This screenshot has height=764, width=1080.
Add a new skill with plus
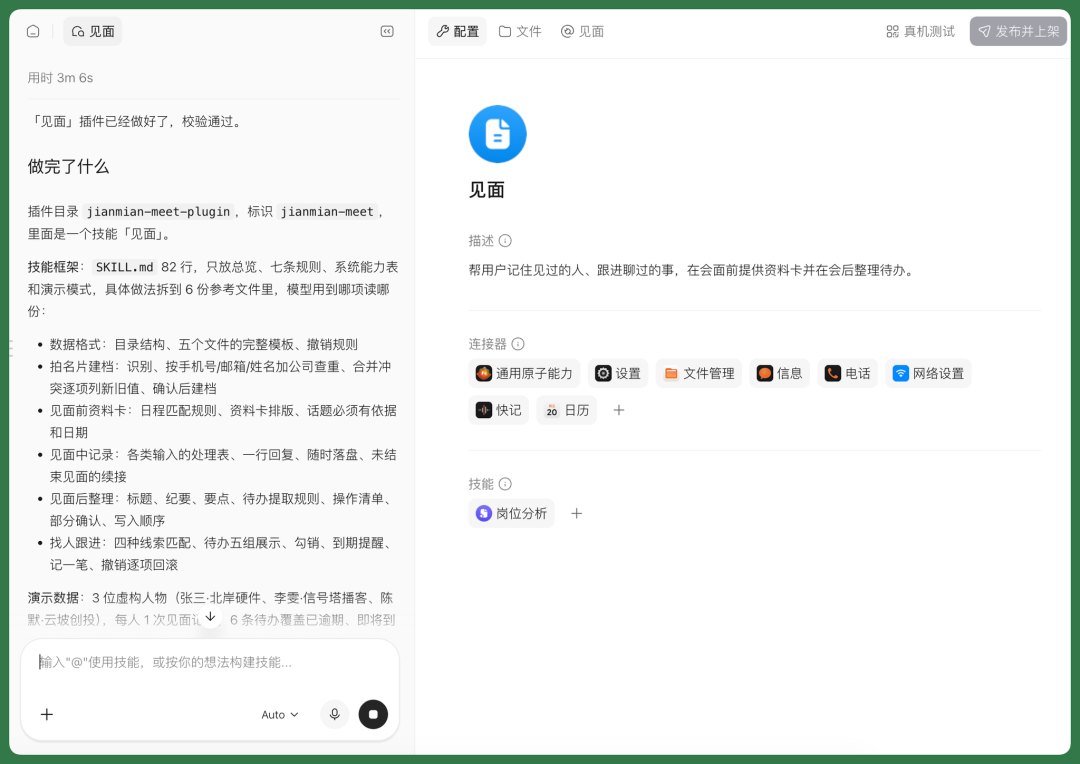pos(577,513)
